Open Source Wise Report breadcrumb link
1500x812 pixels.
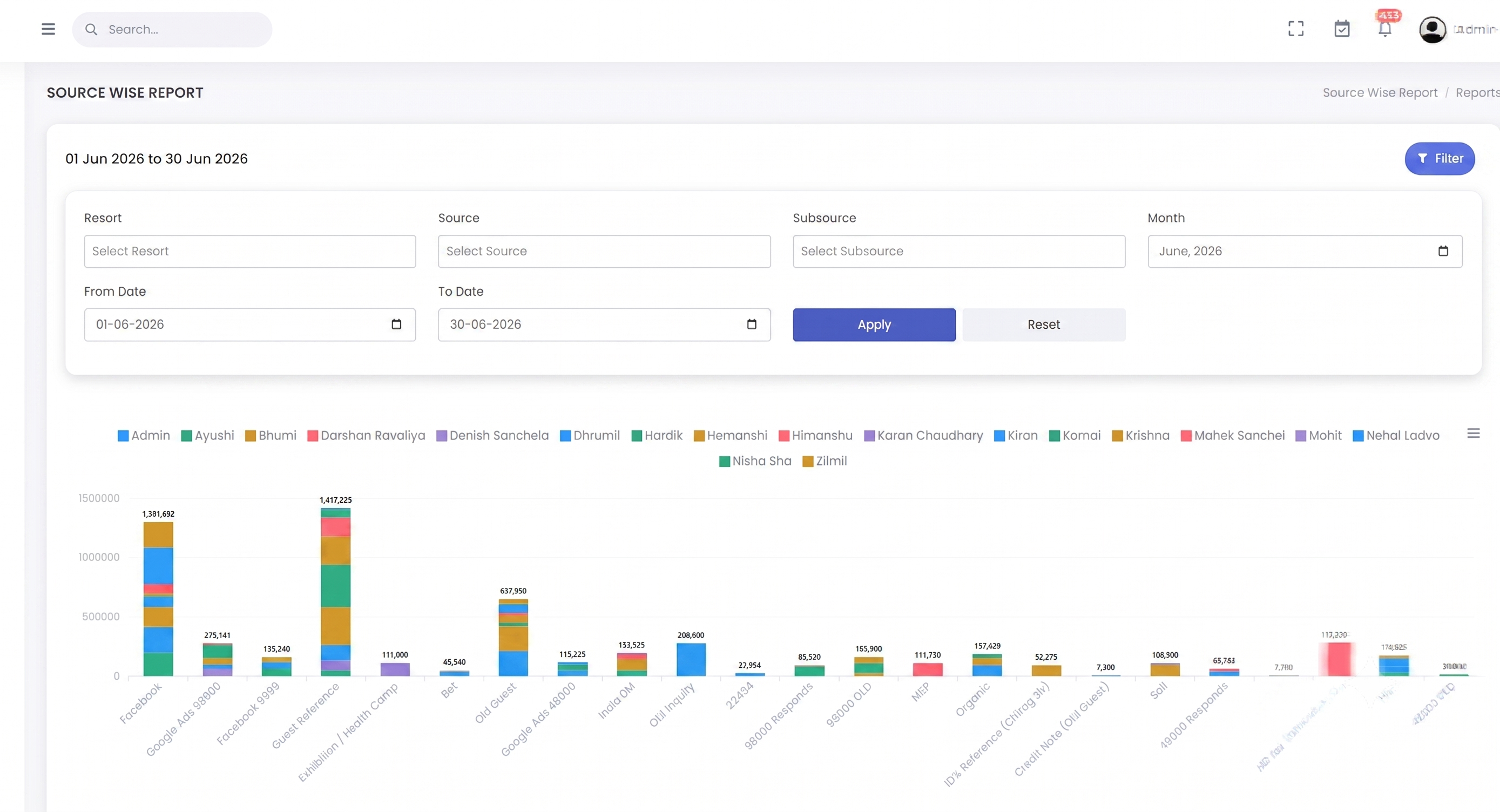point(1380,92)
